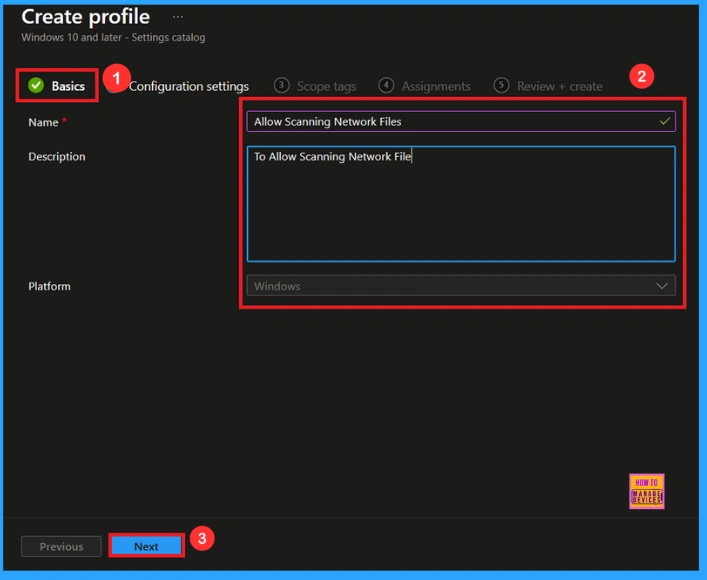707x580 pixels.
Task: Select the Scope tags step label
Action: tap(326, 87)
